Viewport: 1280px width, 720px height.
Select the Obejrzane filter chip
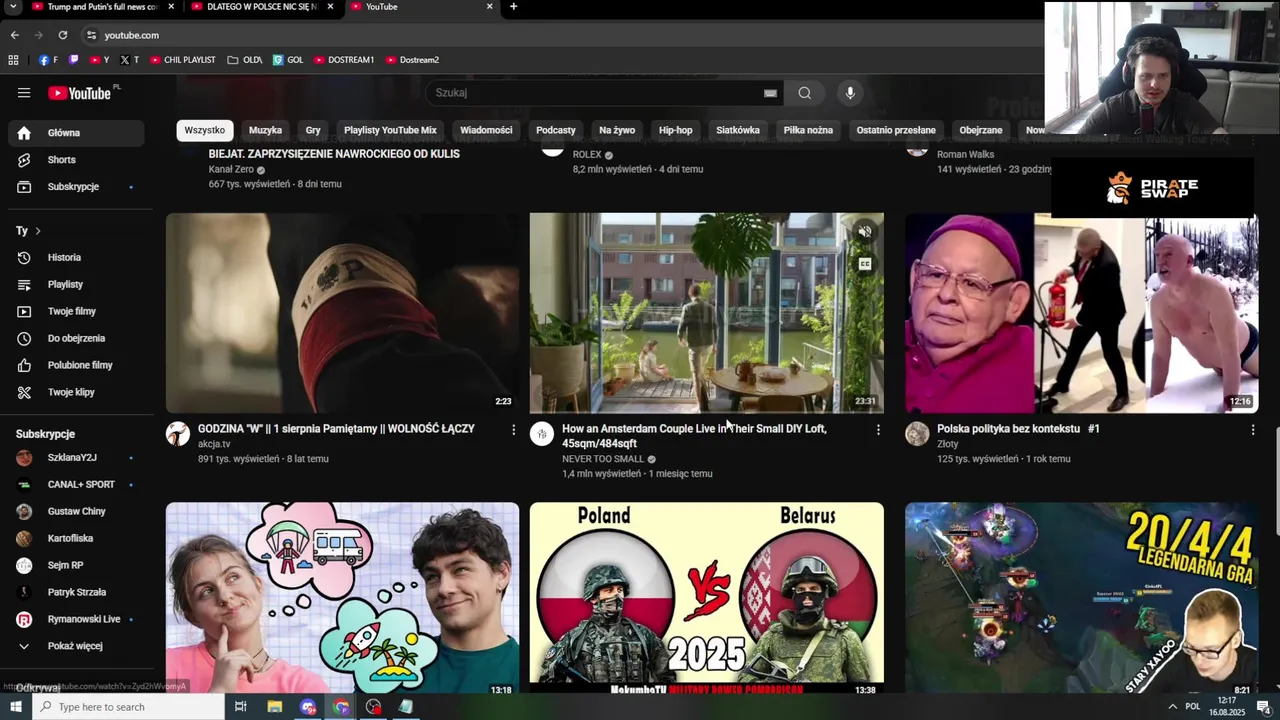click(x=981, y=130)
